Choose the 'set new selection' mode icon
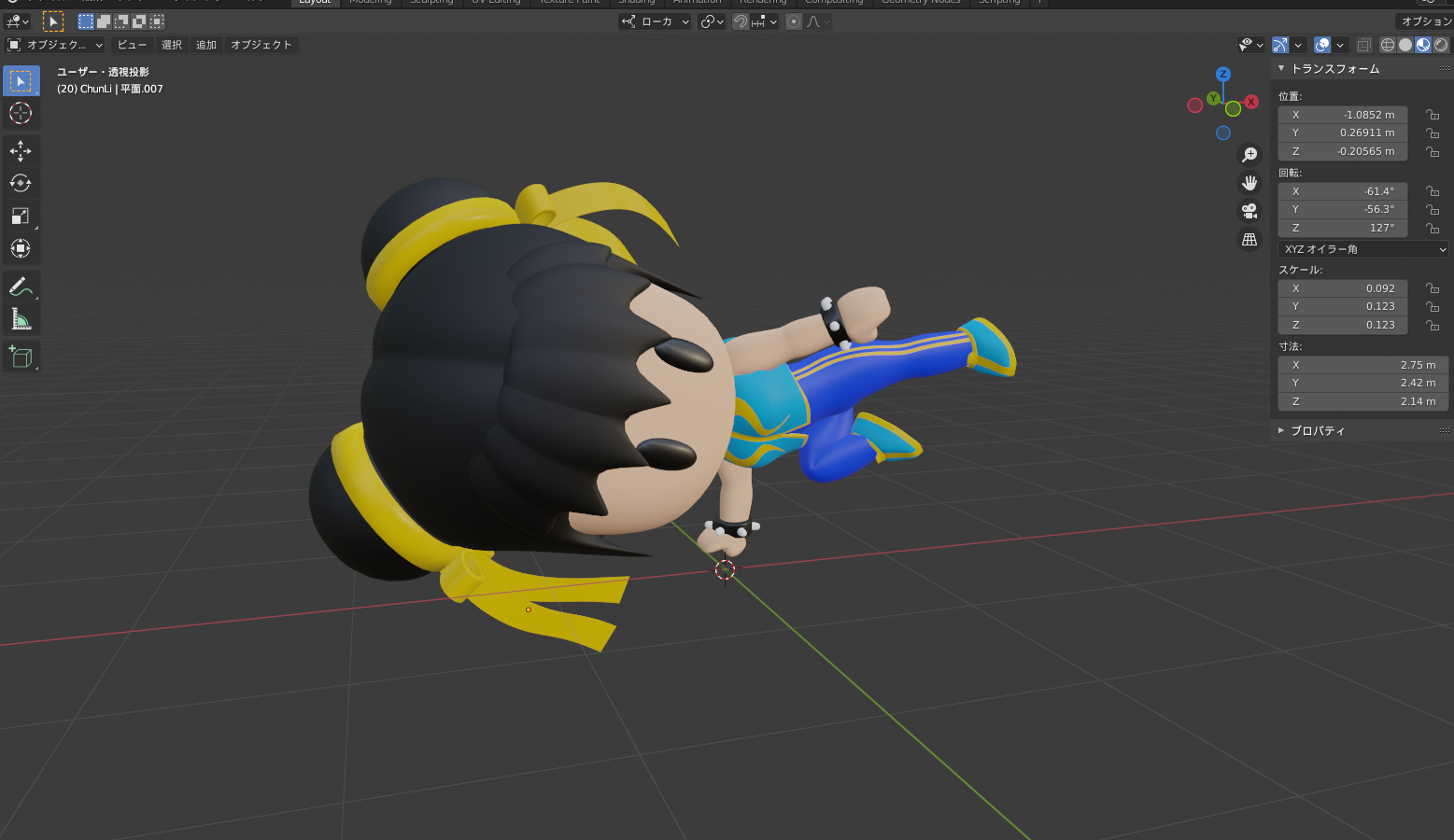The width and height of the screenshot is (1454, 840). (x=86, y=21)
